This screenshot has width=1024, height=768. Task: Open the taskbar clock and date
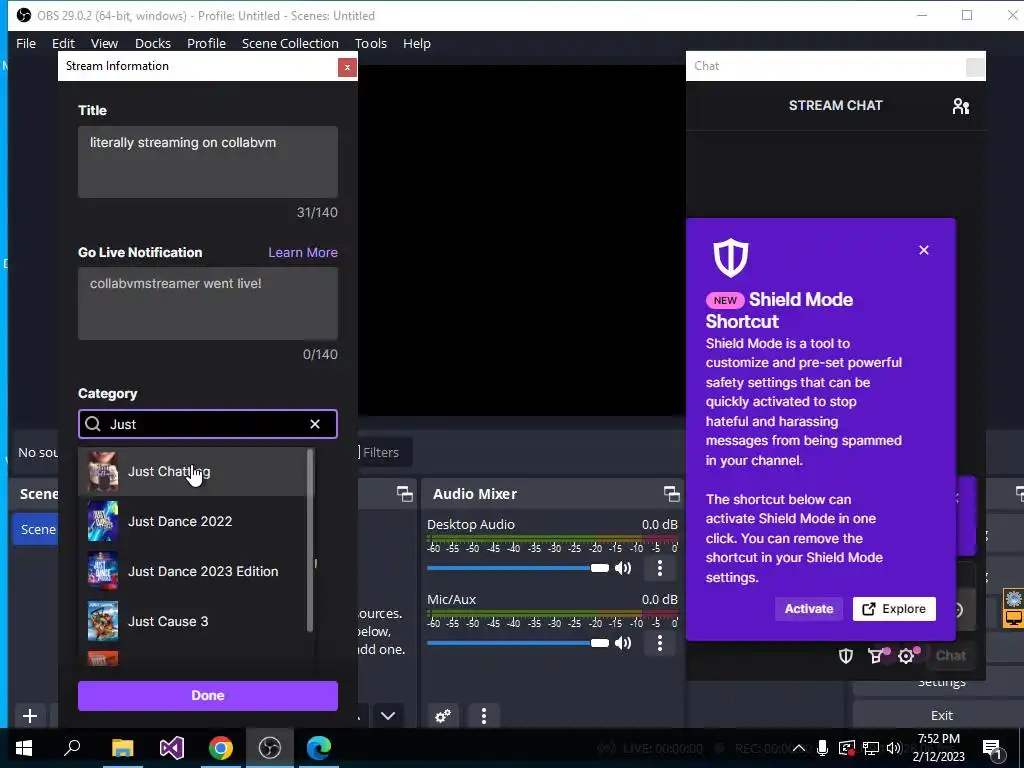tap(938, 748)
